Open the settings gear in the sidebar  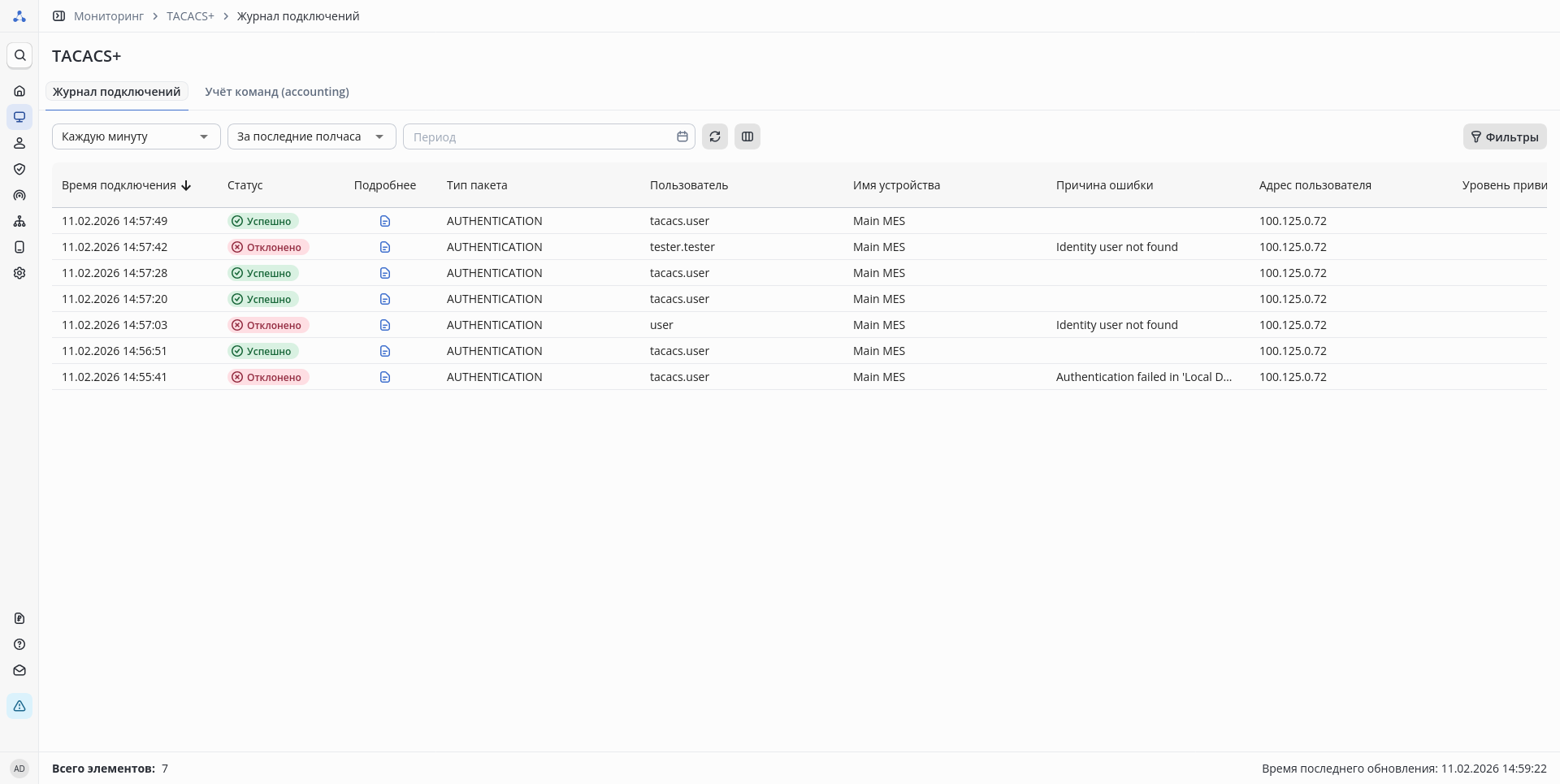click(x=19, y=273)
